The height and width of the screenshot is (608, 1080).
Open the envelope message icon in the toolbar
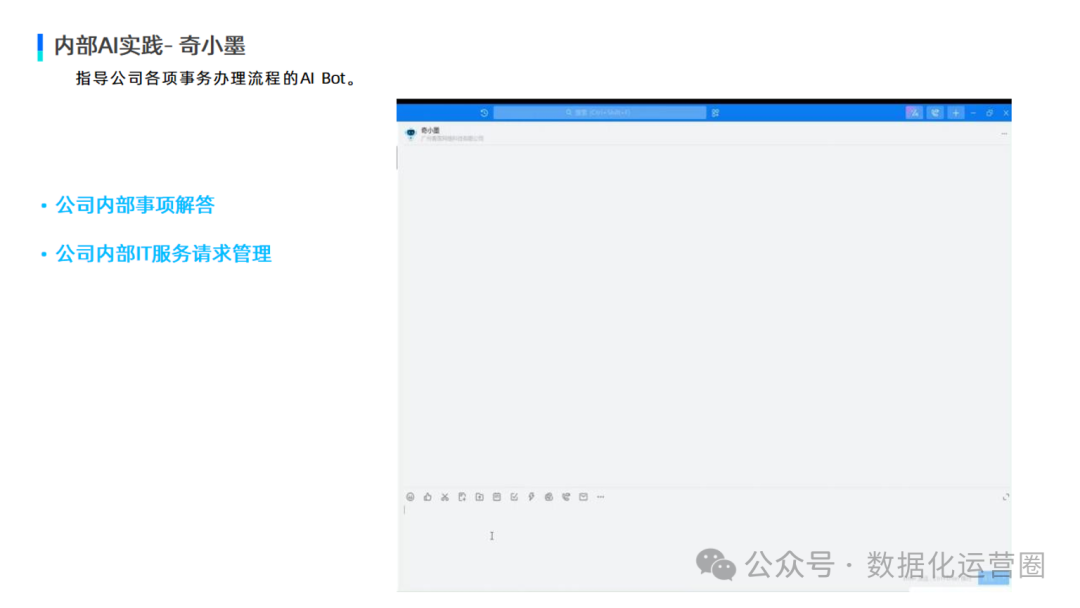tap(583, 497)
